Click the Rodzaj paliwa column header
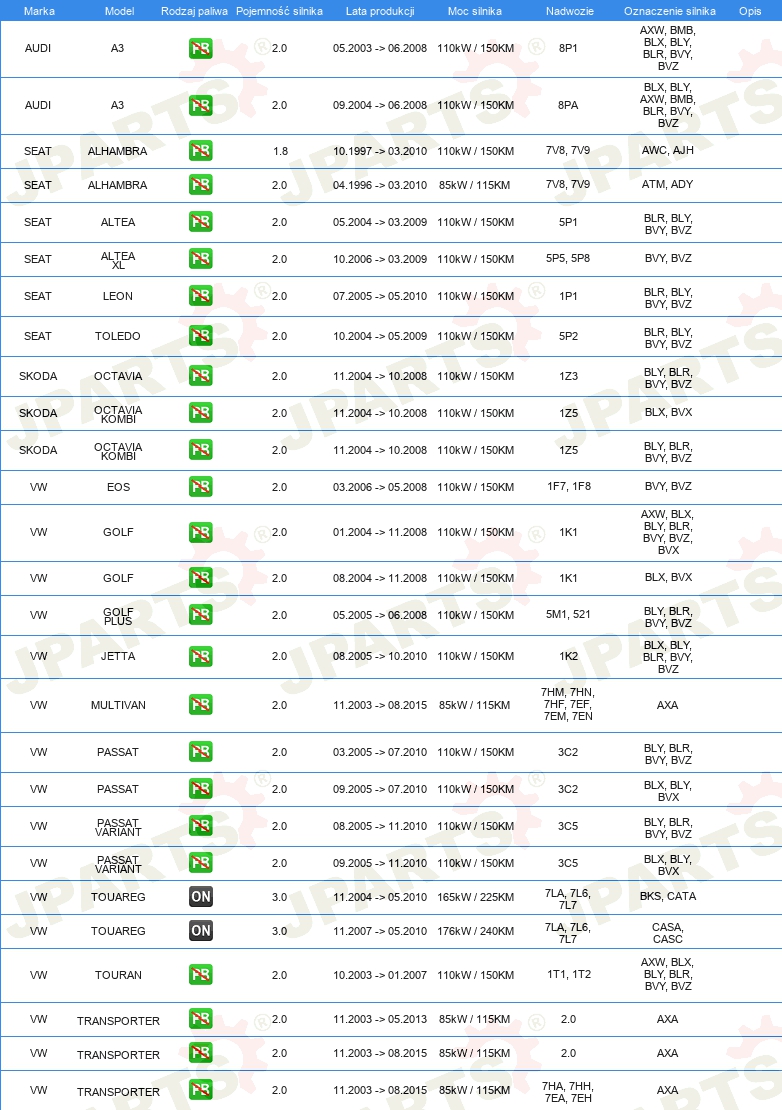This screenshot has width=782, height=1110. (195, 11)
